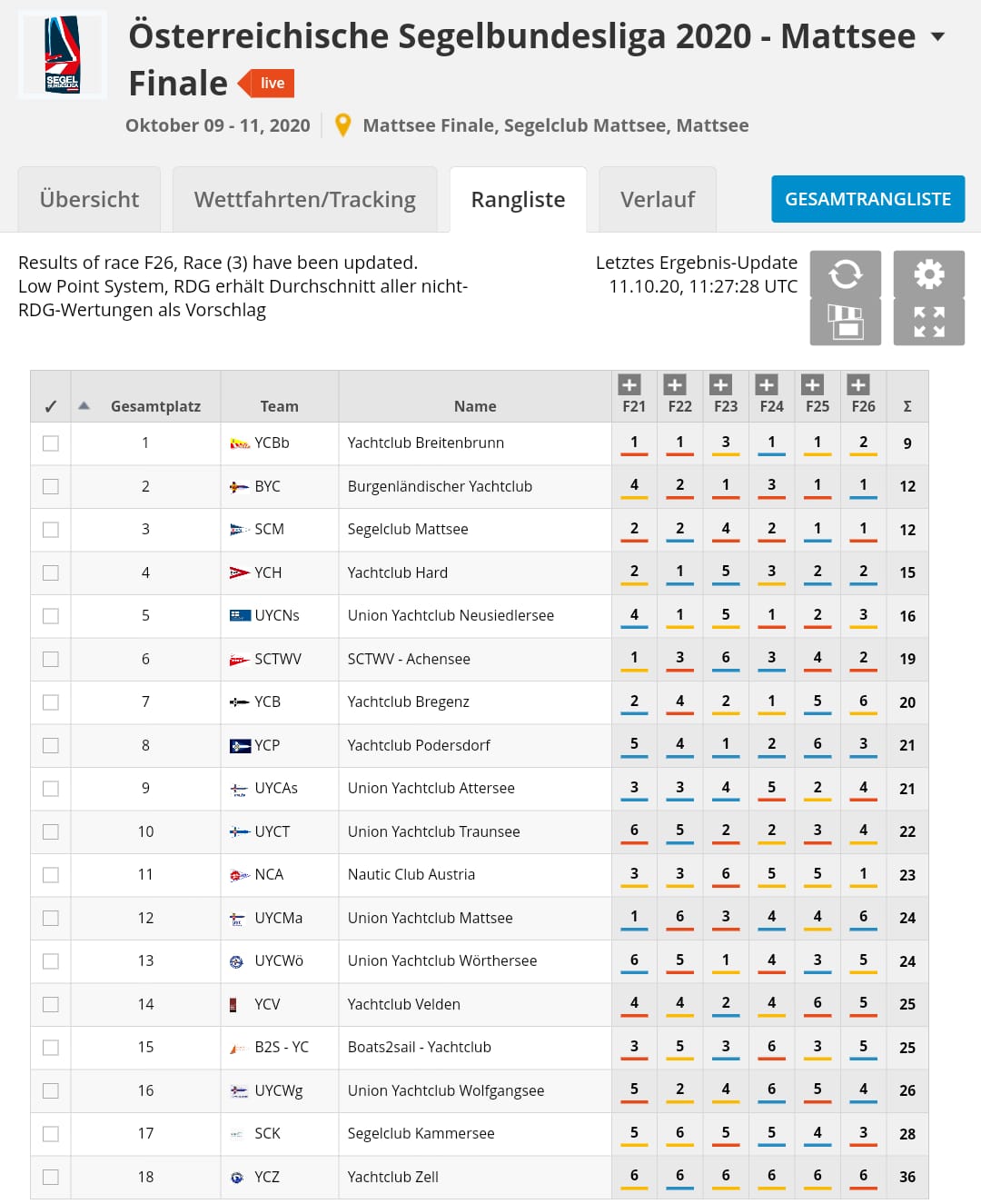Check the Segelclub Mattsee row
The image size is (981, 1204).
click(51, 530)
